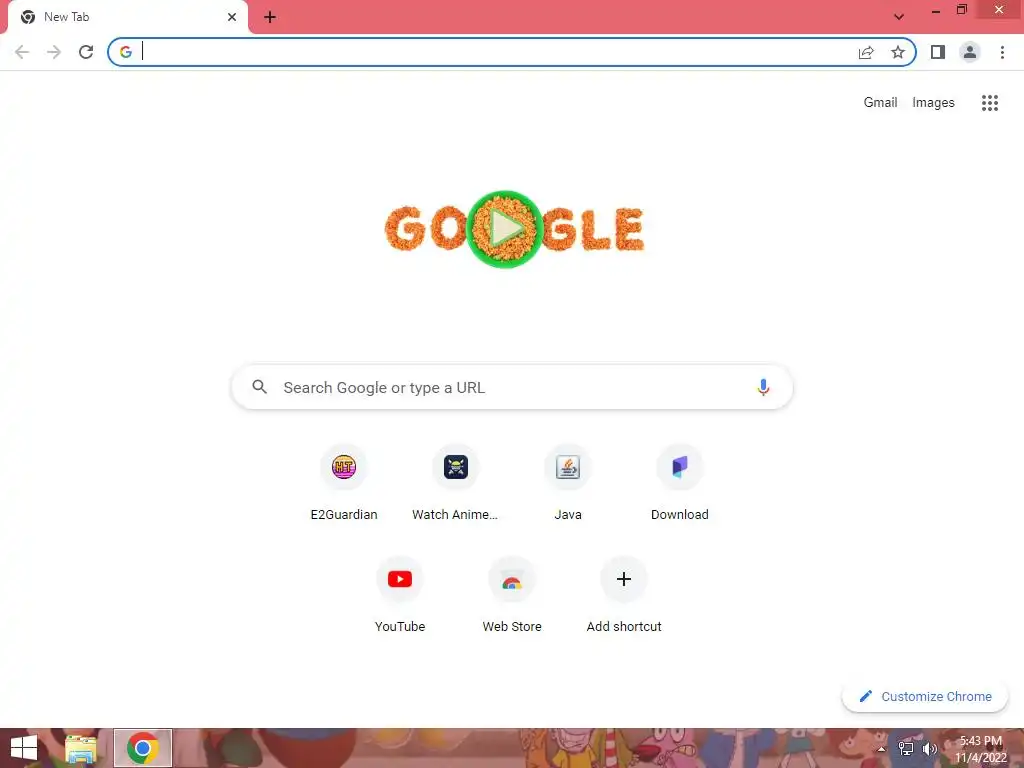Open the Google apps grid
This screenshot has height=768, width=1024.
pyautogui.click(x=990, y=103)
